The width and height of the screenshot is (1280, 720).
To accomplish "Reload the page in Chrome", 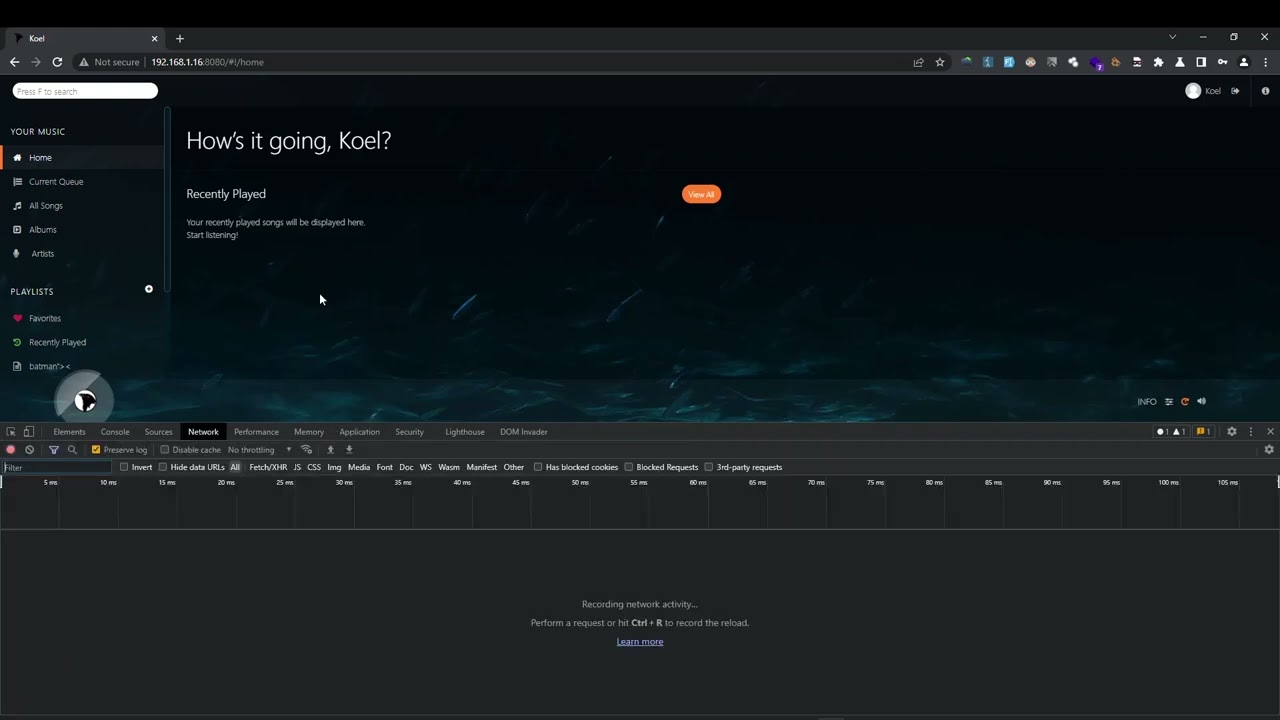I will click(x=57, y=62).
